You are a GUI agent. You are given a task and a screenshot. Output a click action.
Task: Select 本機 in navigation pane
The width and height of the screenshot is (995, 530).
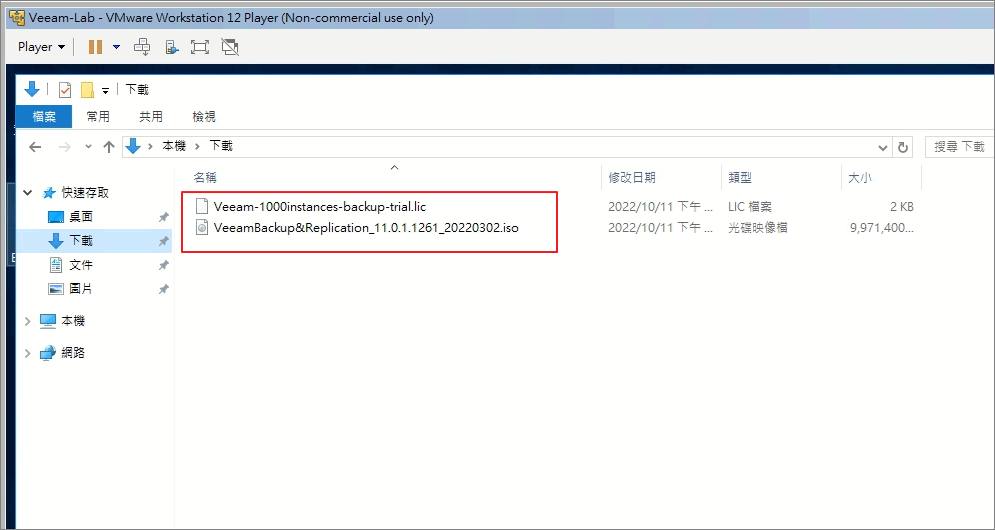click(x=73, y=321)
